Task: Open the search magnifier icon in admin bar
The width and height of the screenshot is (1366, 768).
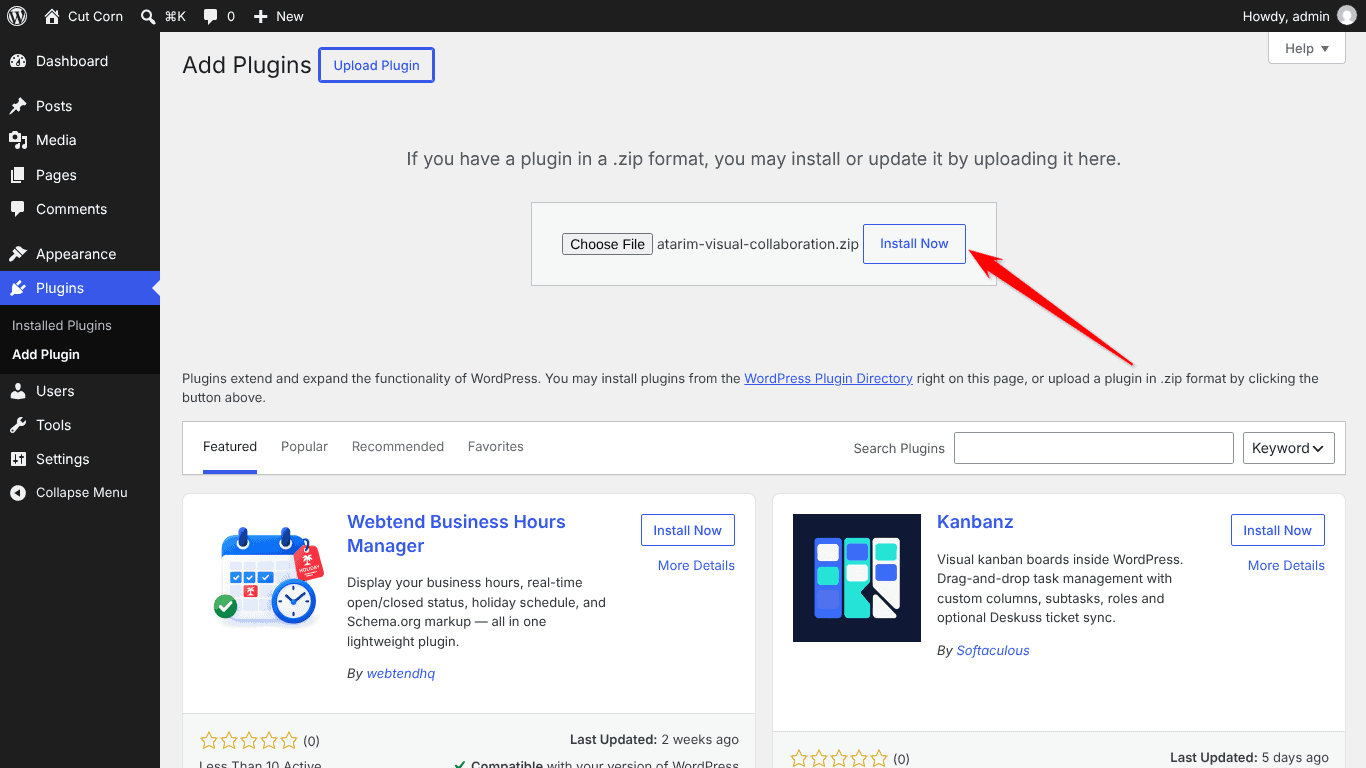Action: tap(148, 16)
